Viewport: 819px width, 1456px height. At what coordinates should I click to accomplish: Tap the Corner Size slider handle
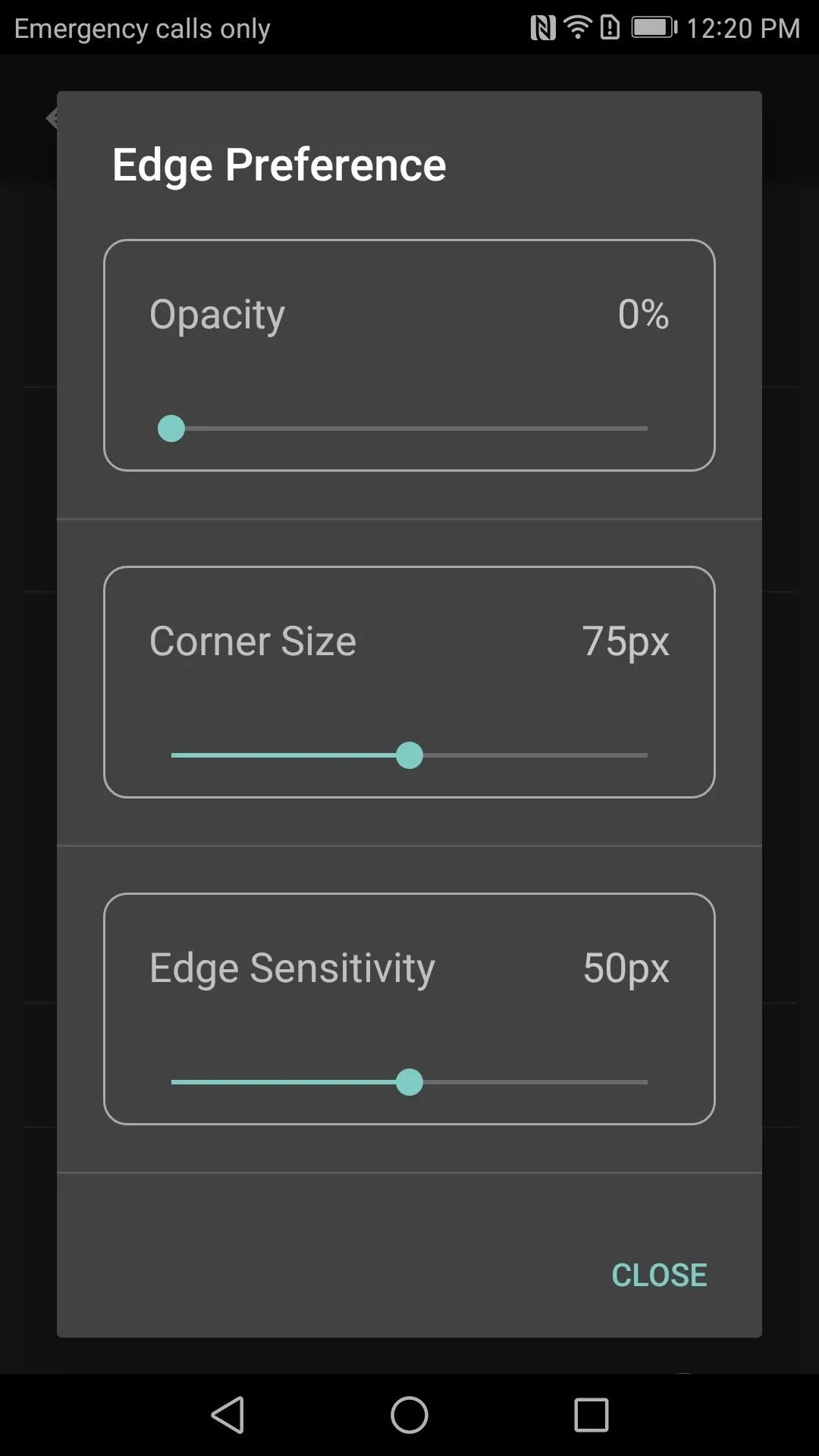409,755
